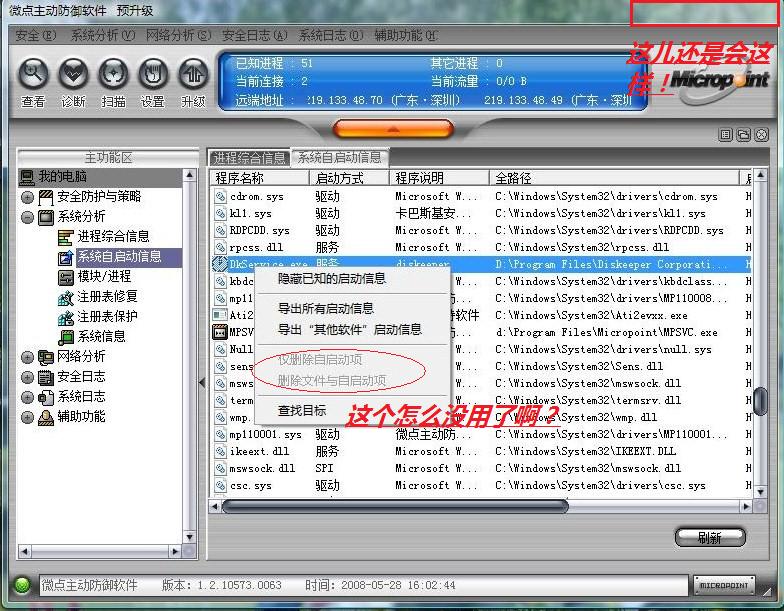Click the 诊断 heart icon
This screenshot has width=784, height=611.
73,74
